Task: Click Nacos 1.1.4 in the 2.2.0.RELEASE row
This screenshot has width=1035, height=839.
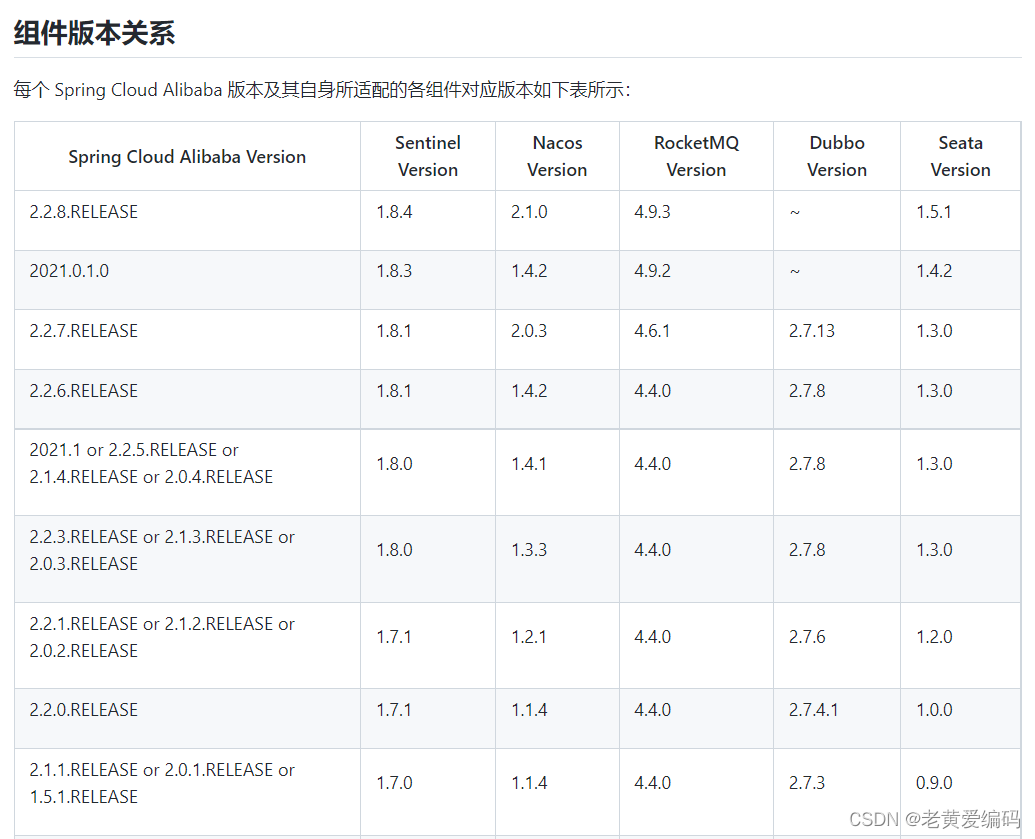Action: click(x=529, y=710)
